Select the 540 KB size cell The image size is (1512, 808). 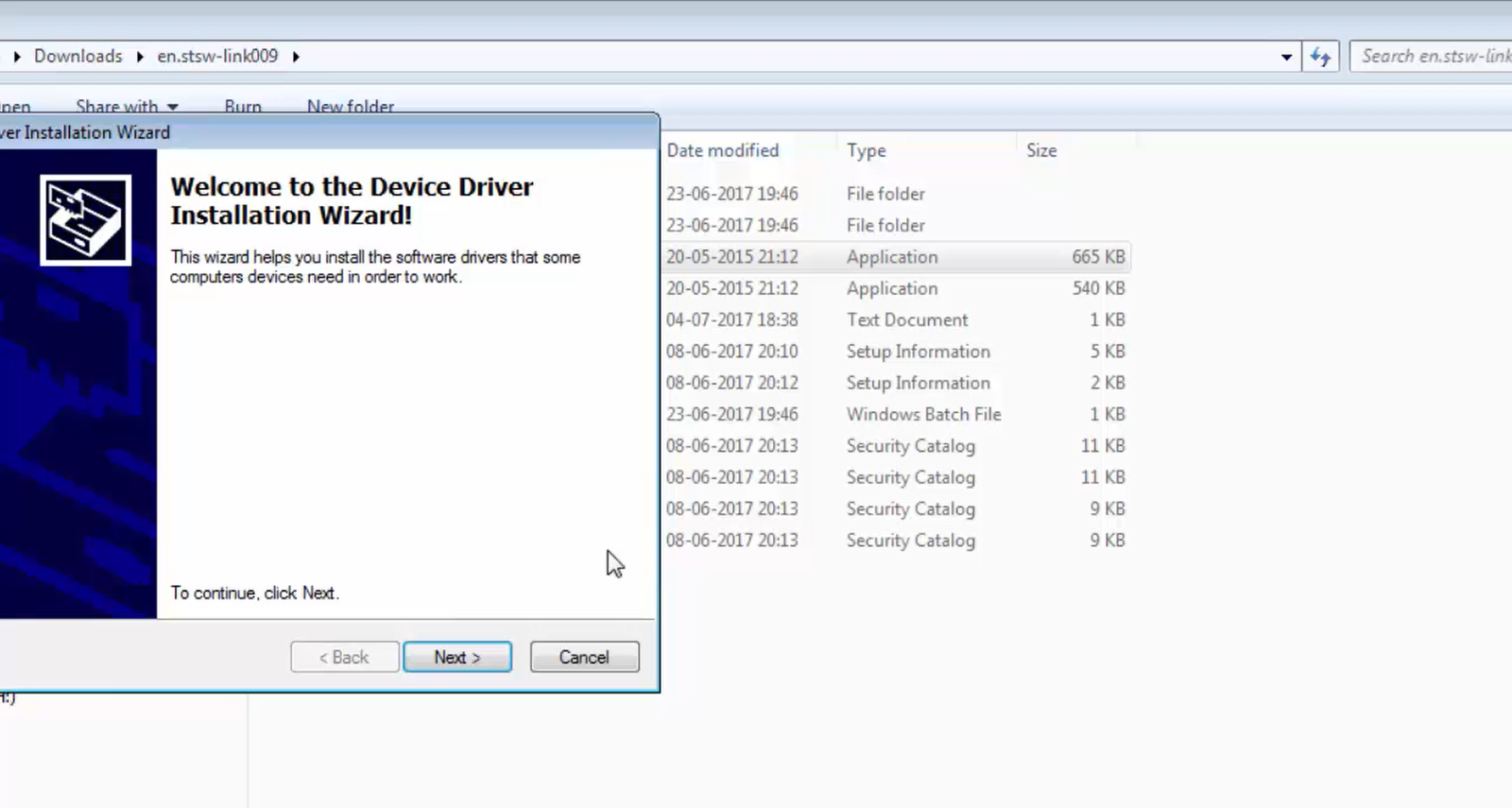click(x=1098, y=288)
